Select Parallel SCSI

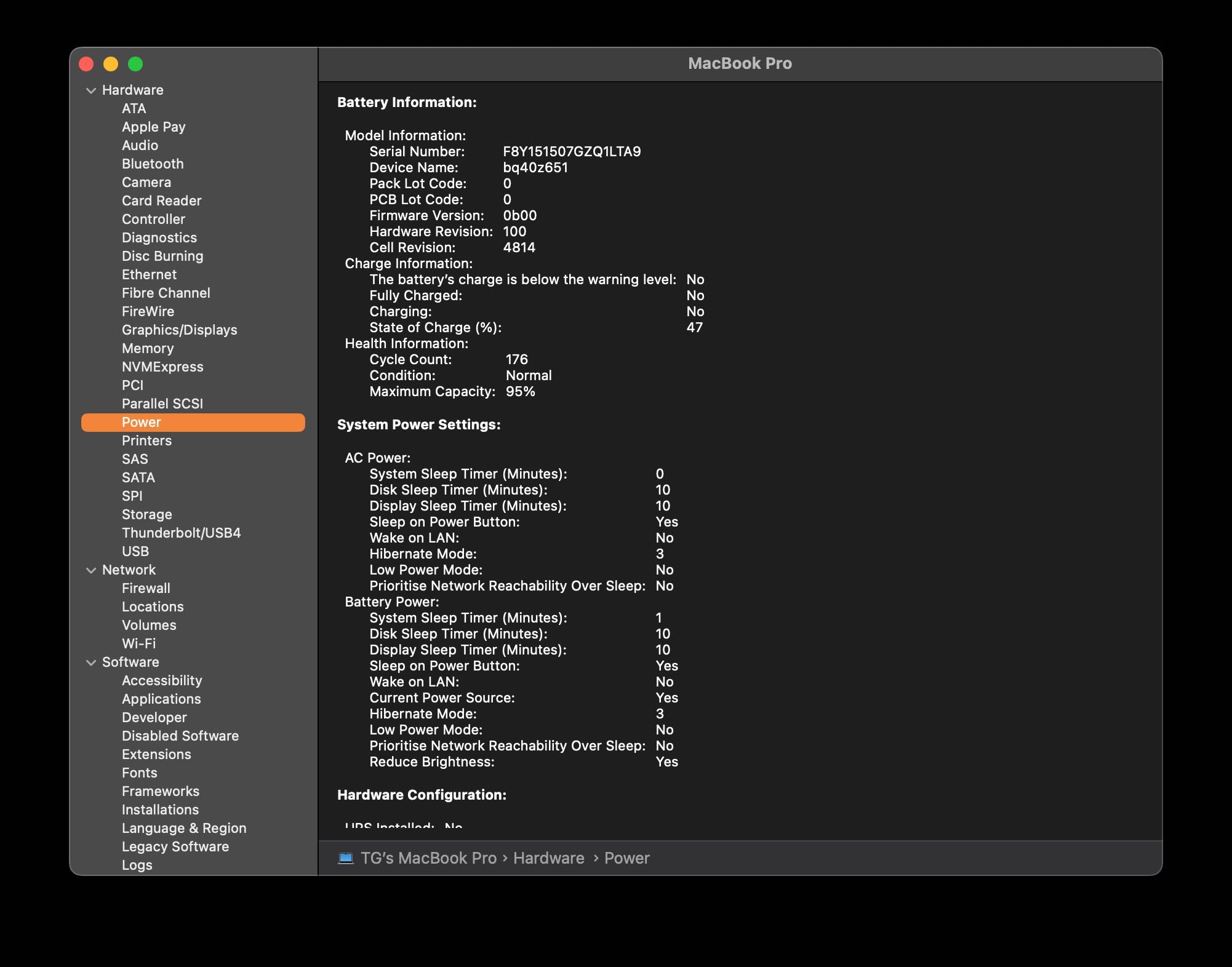pyautogui.click(x=162, y=404)
